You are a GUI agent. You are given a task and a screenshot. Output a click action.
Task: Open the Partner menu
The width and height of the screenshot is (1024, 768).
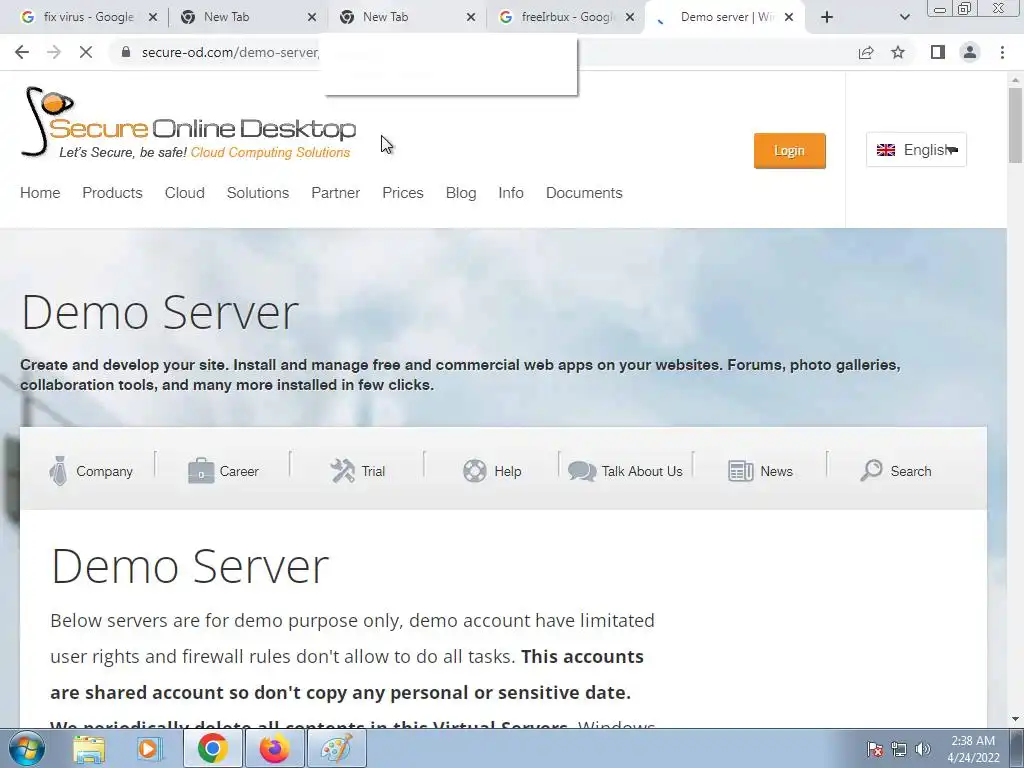(x=336, y=193)
